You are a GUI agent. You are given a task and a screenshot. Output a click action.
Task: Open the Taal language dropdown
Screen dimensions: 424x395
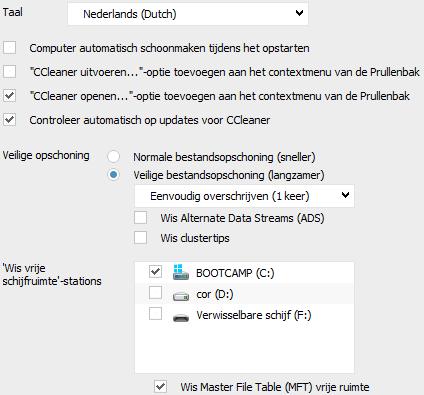[188, 14]
